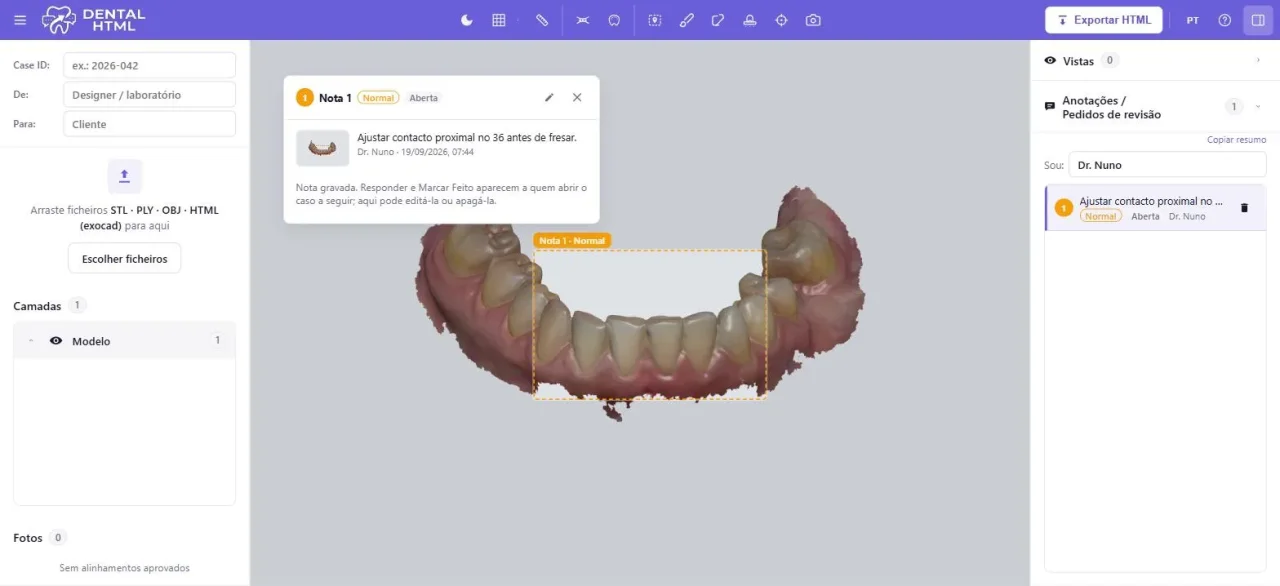Toggle dark mode moon icon
1280x586 pixels.
[x=467, y=20]
